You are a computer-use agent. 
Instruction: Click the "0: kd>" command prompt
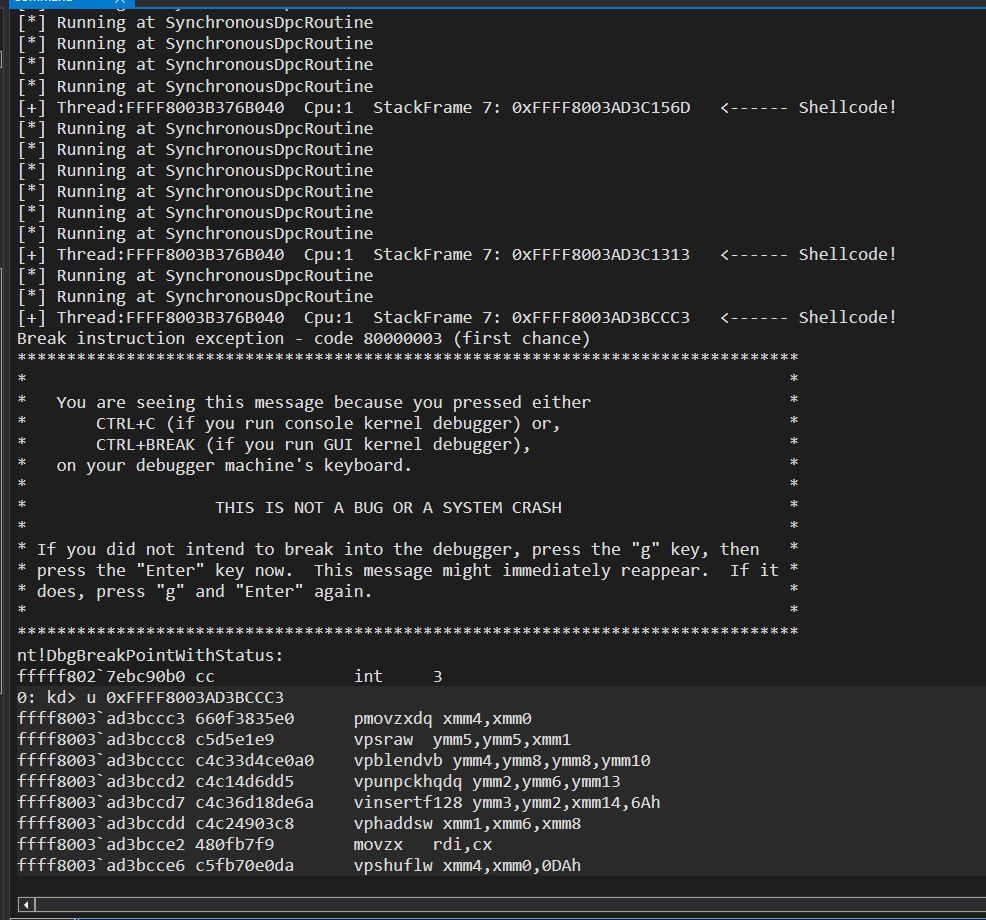pos(42,697)
